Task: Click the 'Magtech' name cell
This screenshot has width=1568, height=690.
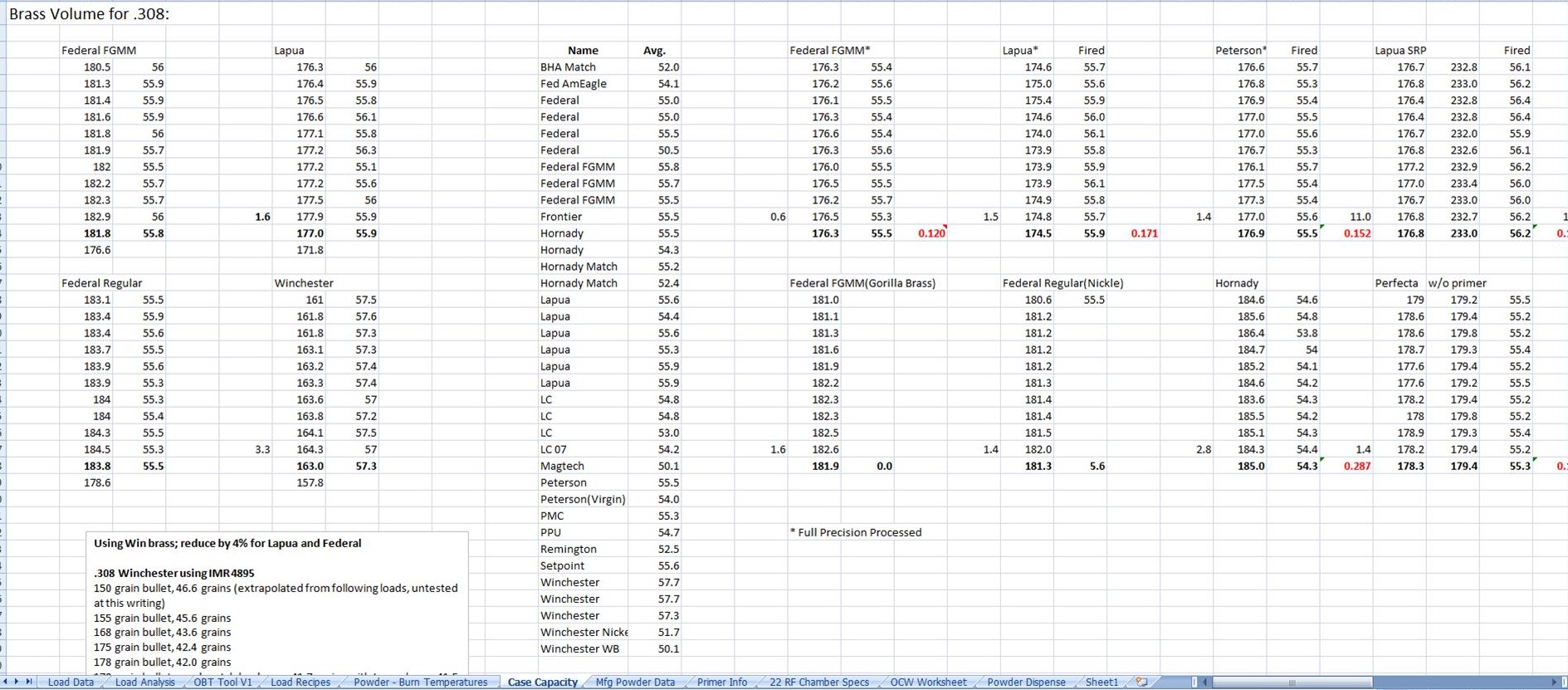Action: (x=583, y=466)
